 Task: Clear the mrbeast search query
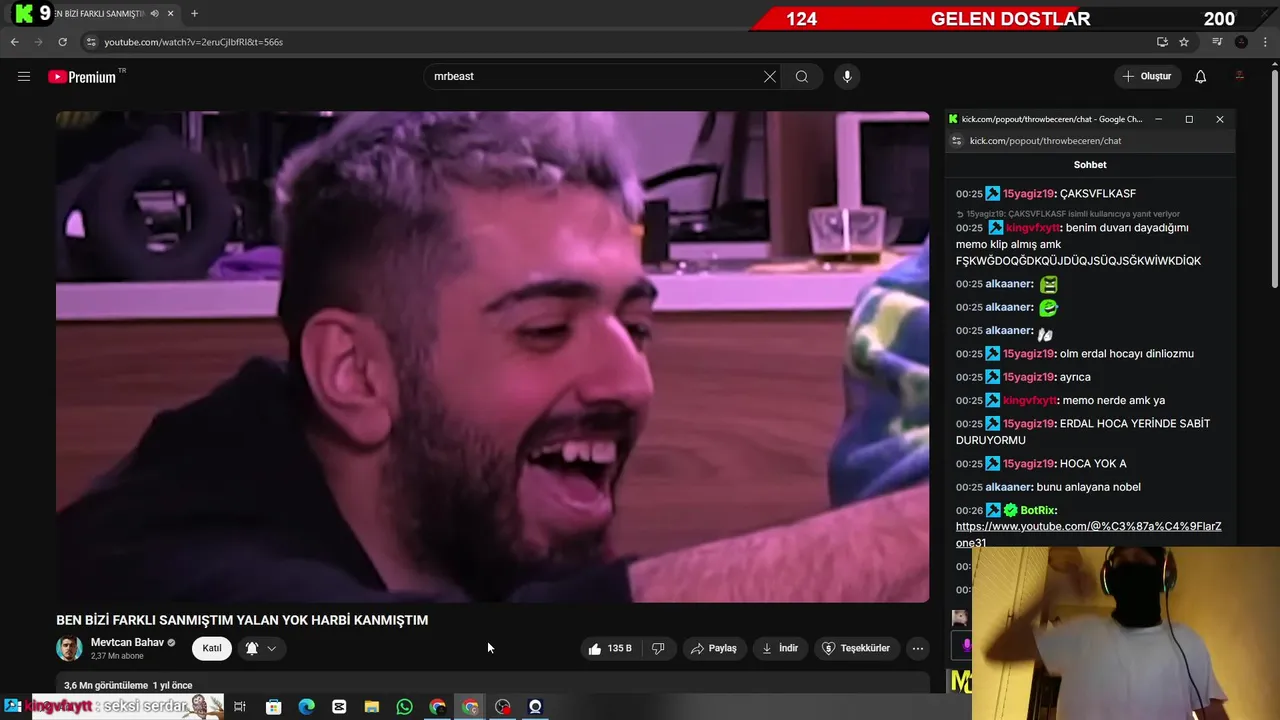click(x=770, y=76)
